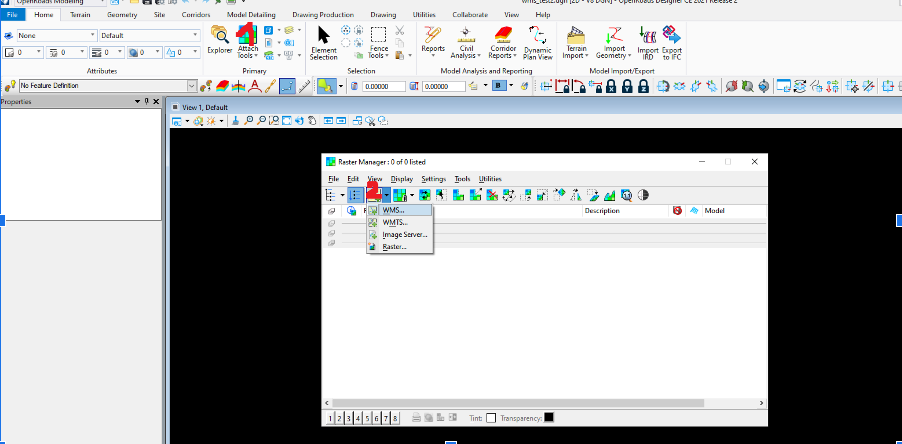Open Civil Analysis tools
The image size is (902, 444).
[465, 41]
